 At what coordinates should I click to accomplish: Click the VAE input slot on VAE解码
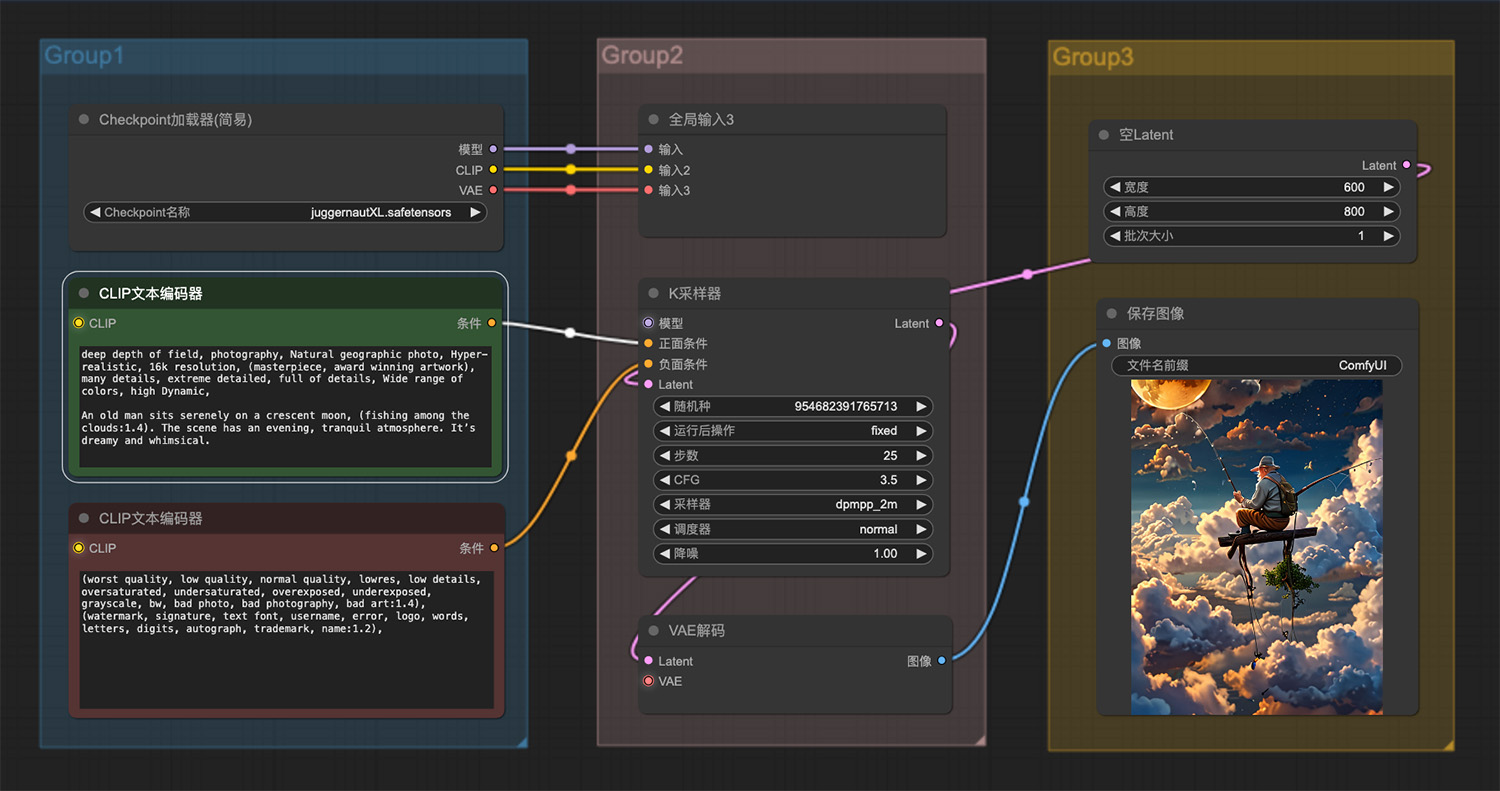(x=648, y=681)
